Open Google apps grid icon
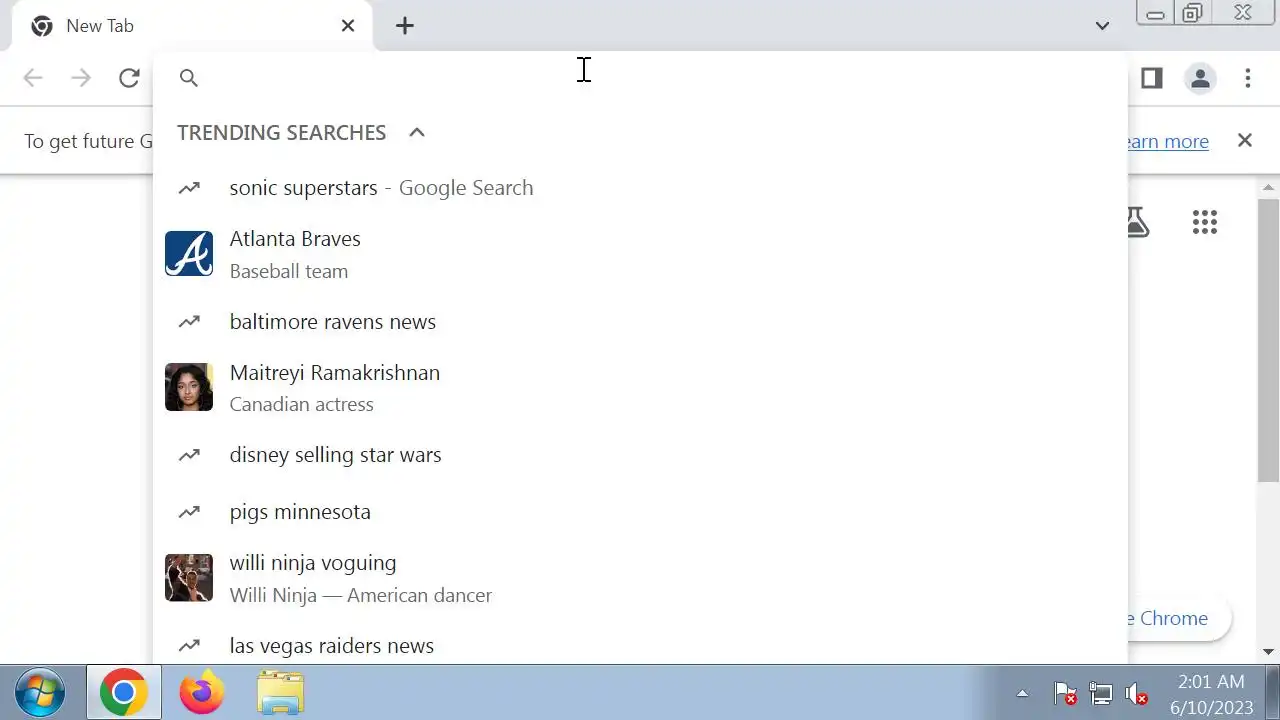Screen dimensions: 1280x720 1205,222
